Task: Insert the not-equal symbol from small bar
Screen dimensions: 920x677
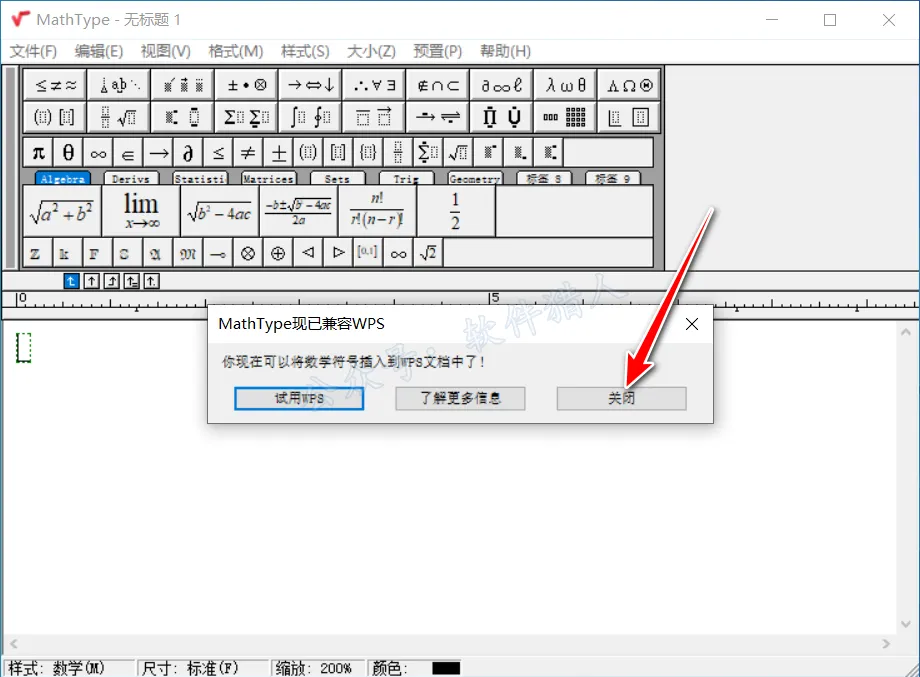Action: [248, 153]
